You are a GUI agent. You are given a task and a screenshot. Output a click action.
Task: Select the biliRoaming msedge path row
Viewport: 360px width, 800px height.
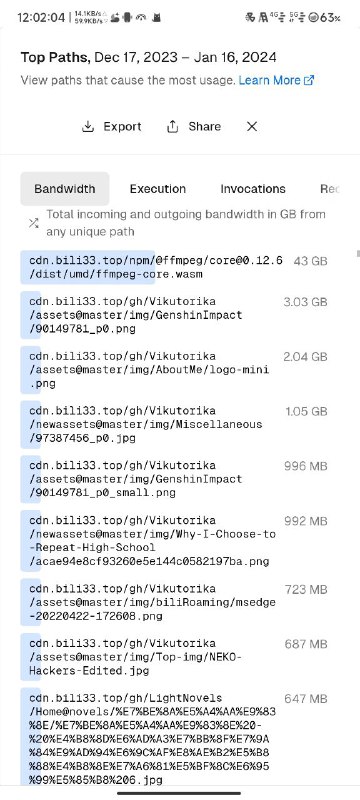coord(174,602)
